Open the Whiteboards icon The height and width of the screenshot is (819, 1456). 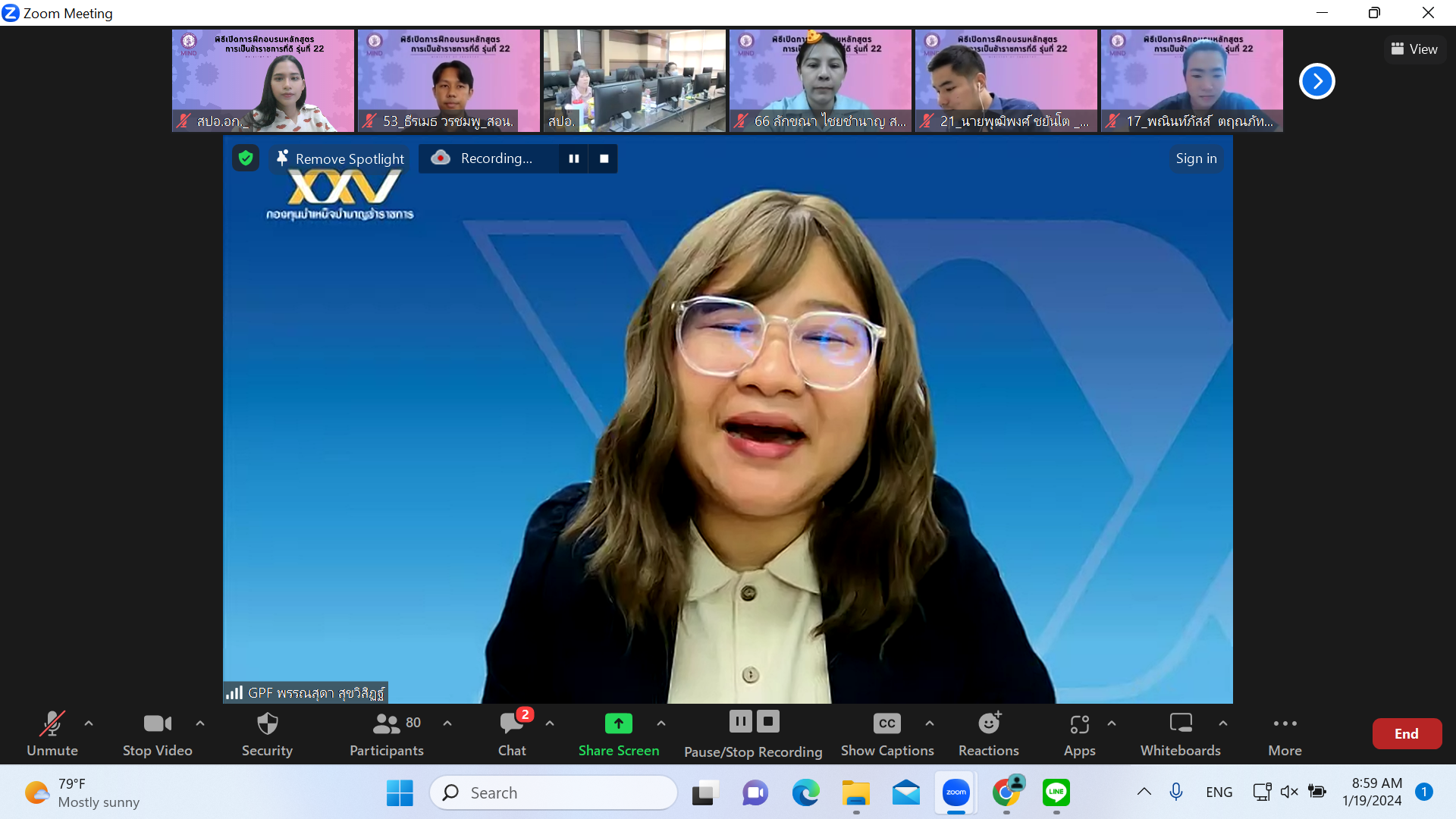(x=1180, y=733)
